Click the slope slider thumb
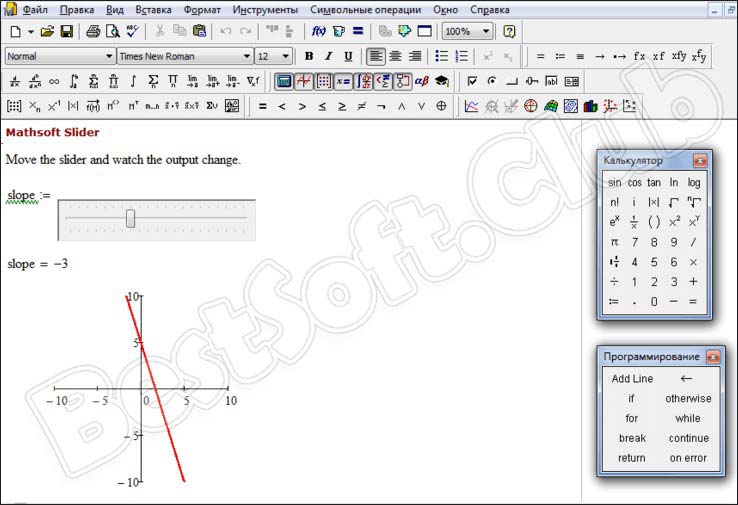The height and width of the screenshot is (505, 738). point(130,218)
